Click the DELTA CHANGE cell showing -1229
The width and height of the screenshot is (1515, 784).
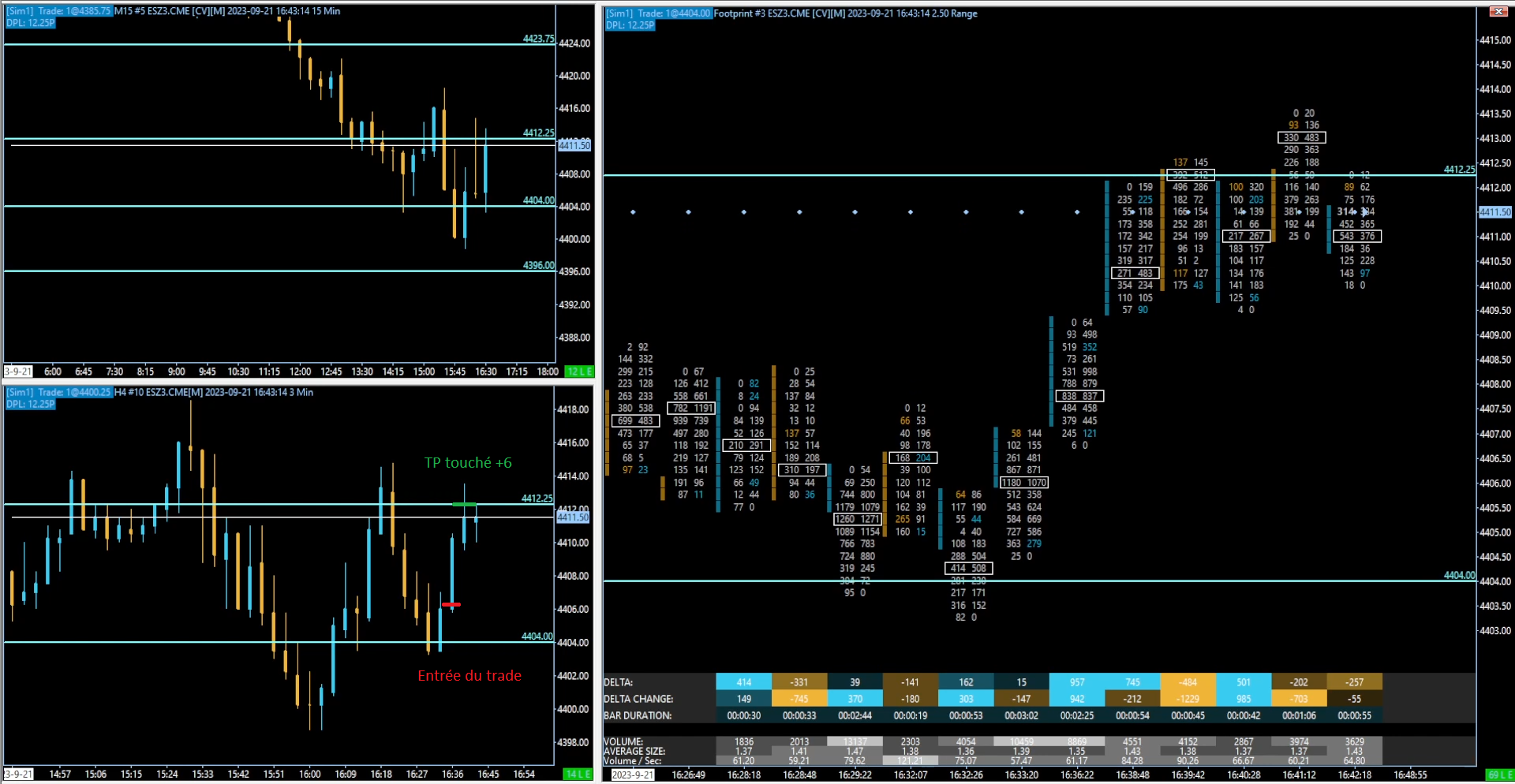(x=1188, y=699)
